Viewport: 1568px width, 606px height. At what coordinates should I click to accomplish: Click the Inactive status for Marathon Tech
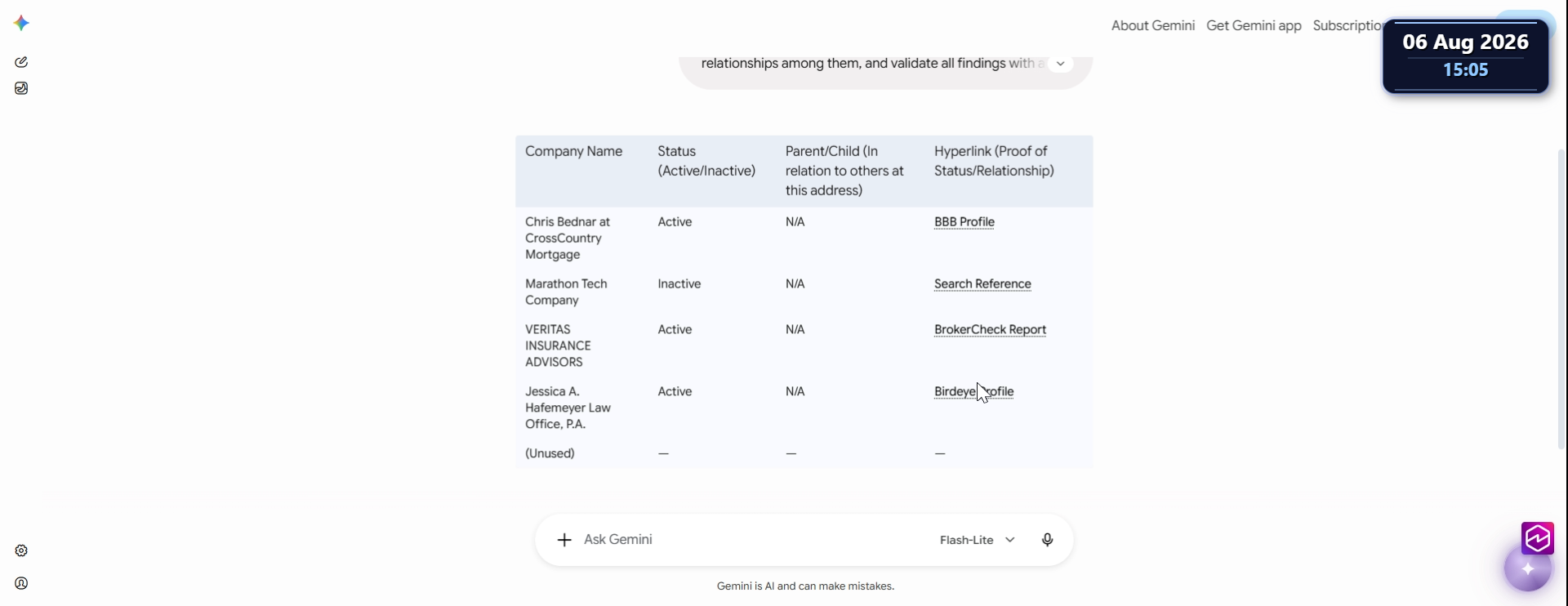pyautogui.click(x=679, y=284)
